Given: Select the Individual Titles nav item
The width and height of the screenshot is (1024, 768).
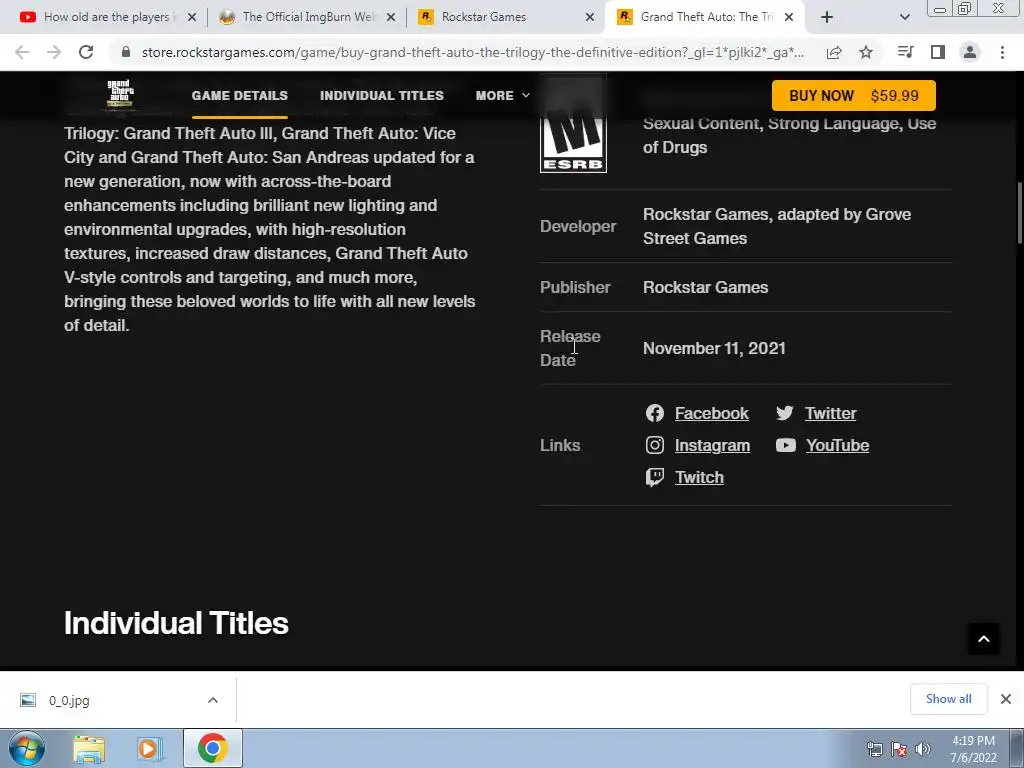Looking at the screenshot, I should [x=381, y=95].
